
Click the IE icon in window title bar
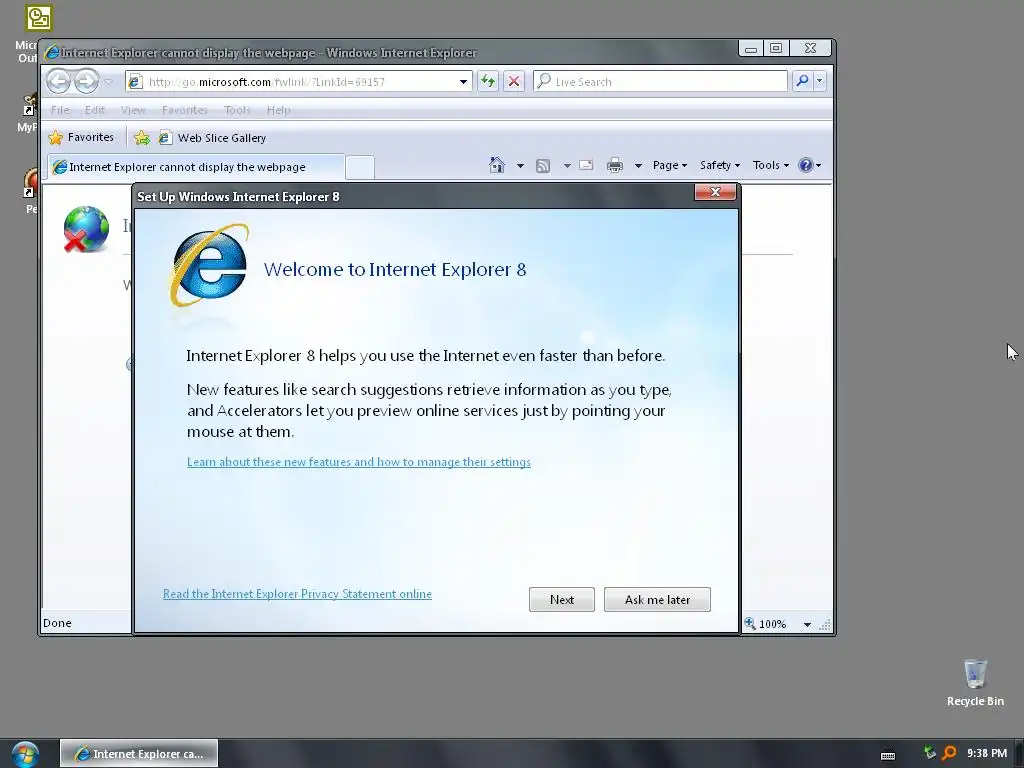click(x=52, y=52)
